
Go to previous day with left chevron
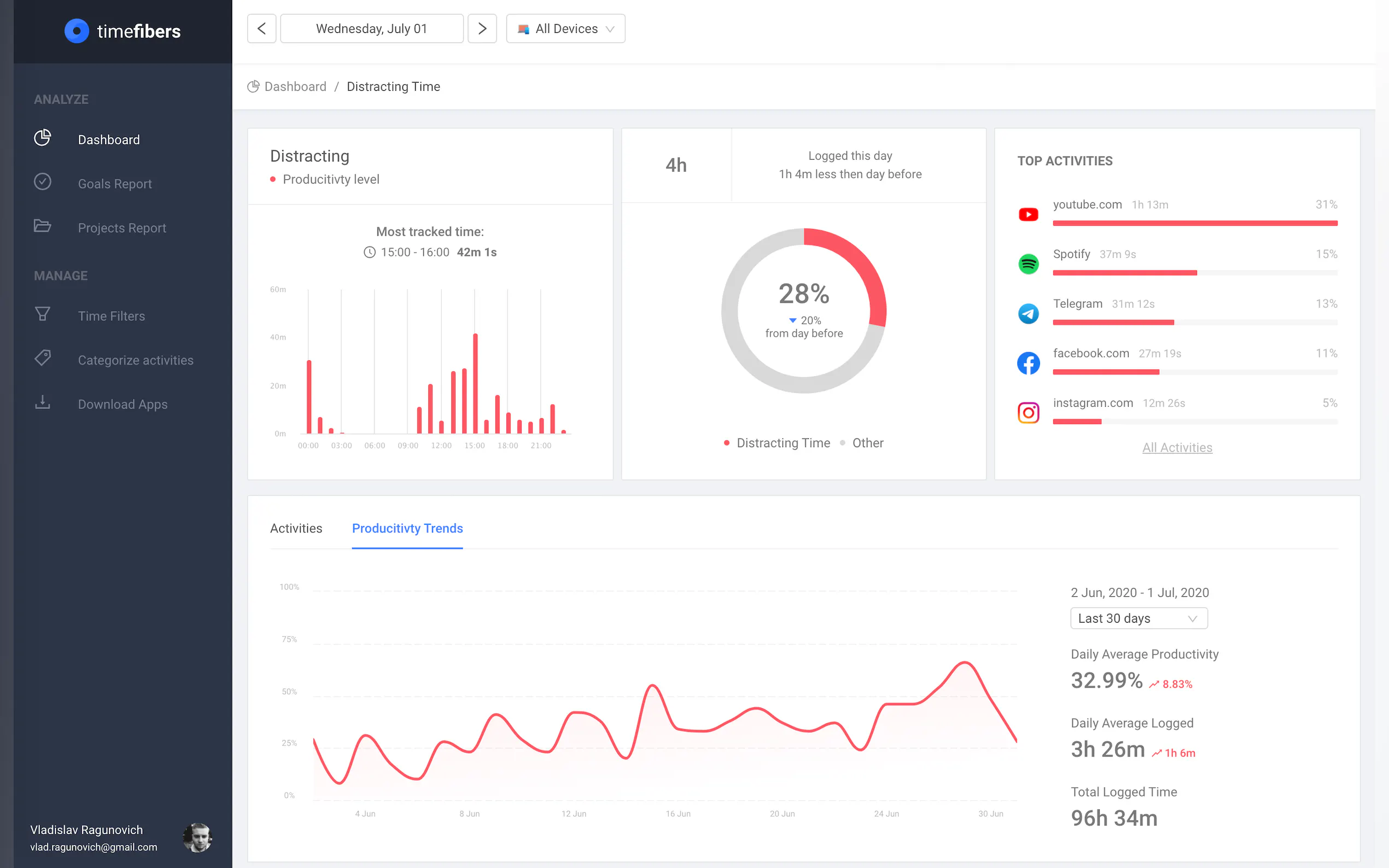click(262, 29)
